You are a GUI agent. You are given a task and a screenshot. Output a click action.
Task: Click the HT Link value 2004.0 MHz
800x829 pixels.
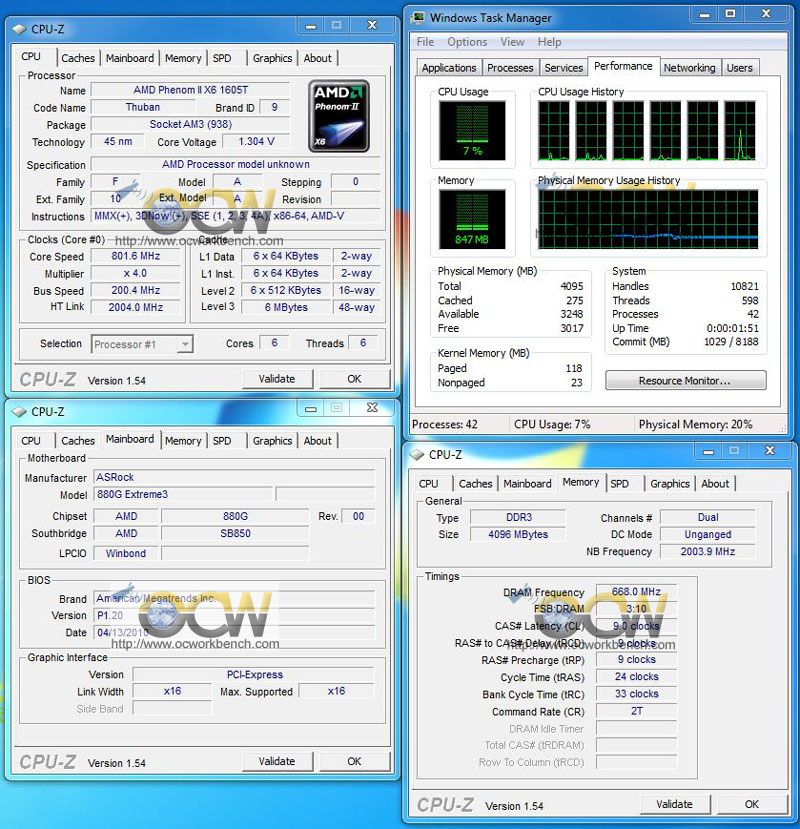pos(135,307)
